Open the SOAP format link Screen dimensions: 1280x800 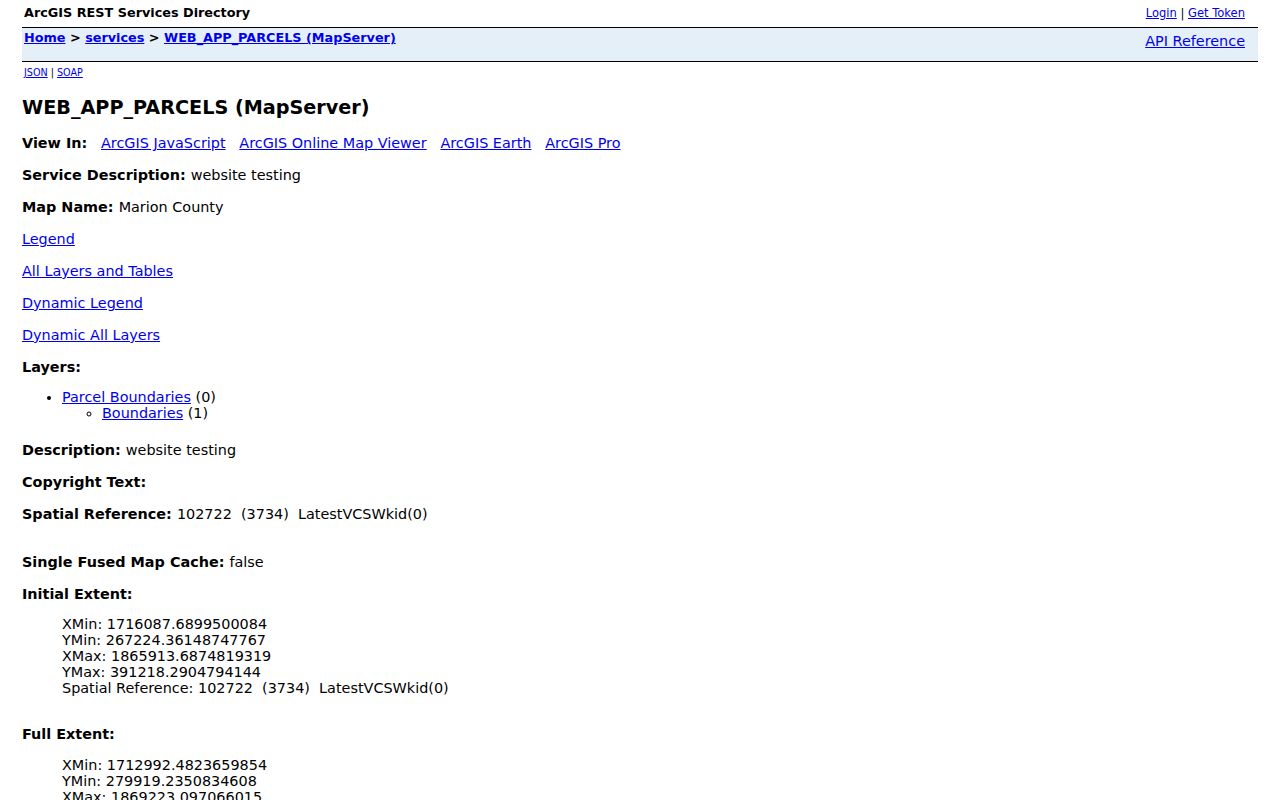pyautogui.click(x=70, y=72)
